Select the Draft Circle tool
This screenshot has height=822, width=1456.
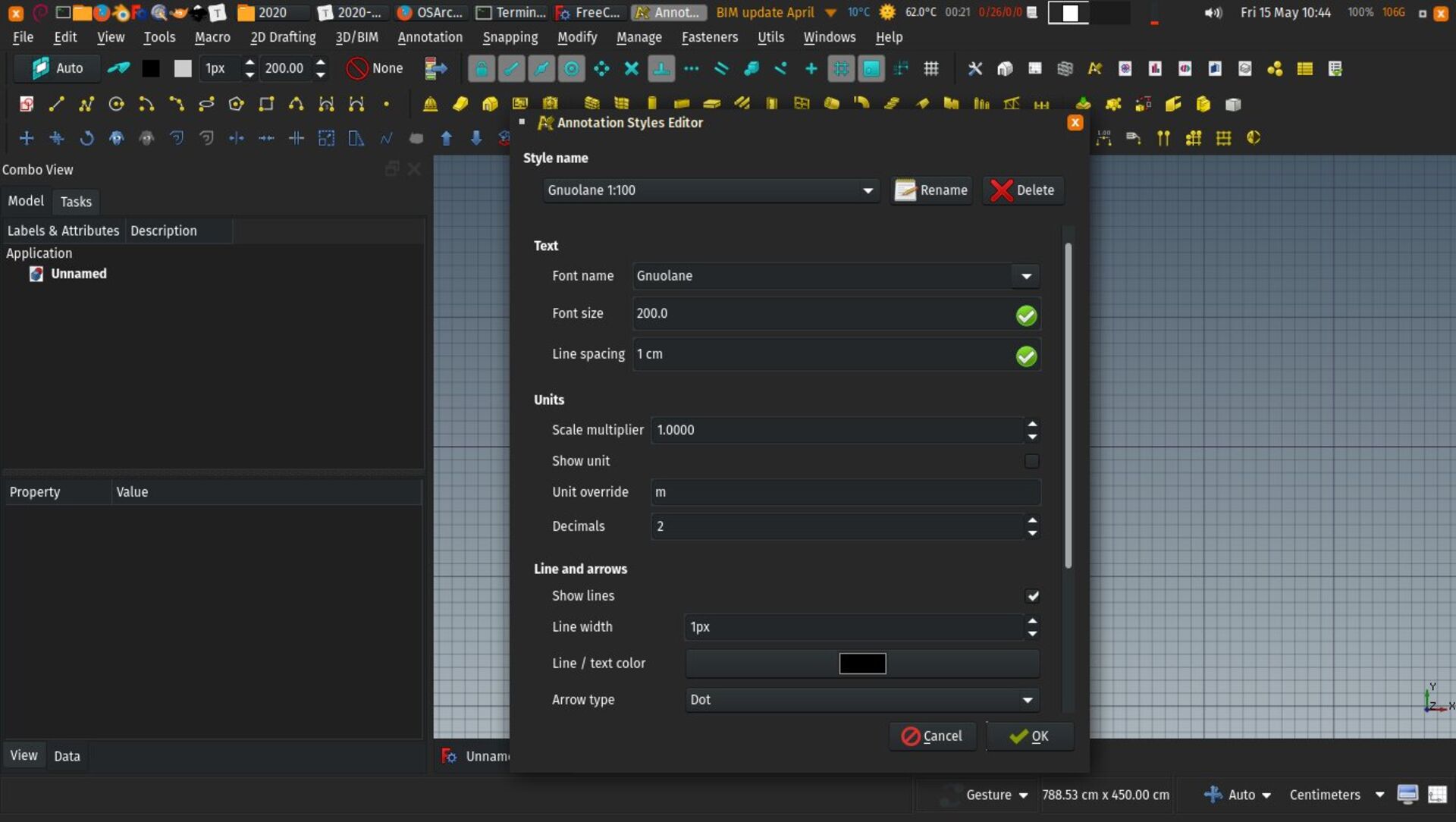click(116, 104)
